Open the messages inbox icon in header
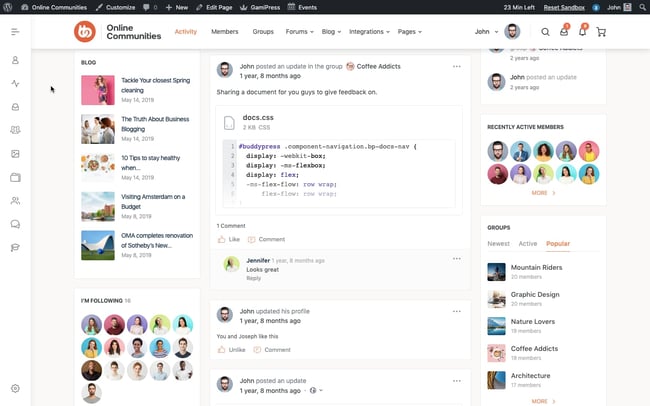The height and width of the screenshot is (406, 650). pyautogui.click(x=564, y=32)
